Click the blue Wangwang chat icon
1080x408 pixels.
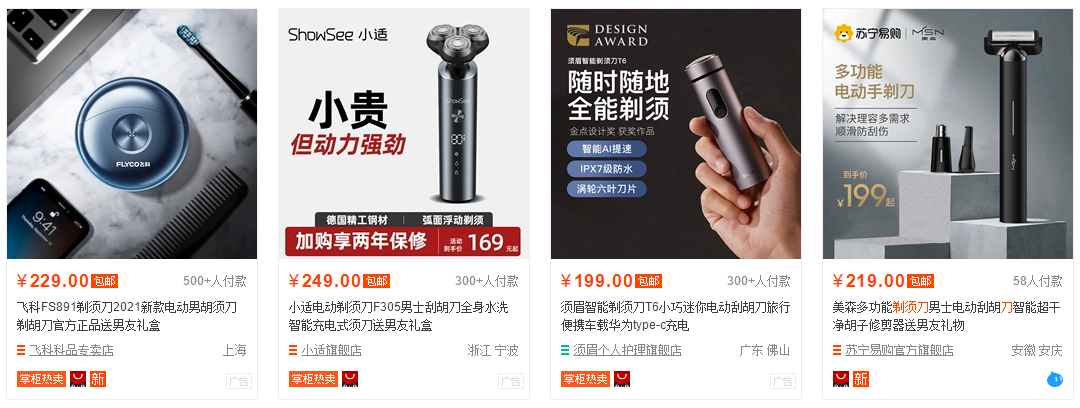1055,378
